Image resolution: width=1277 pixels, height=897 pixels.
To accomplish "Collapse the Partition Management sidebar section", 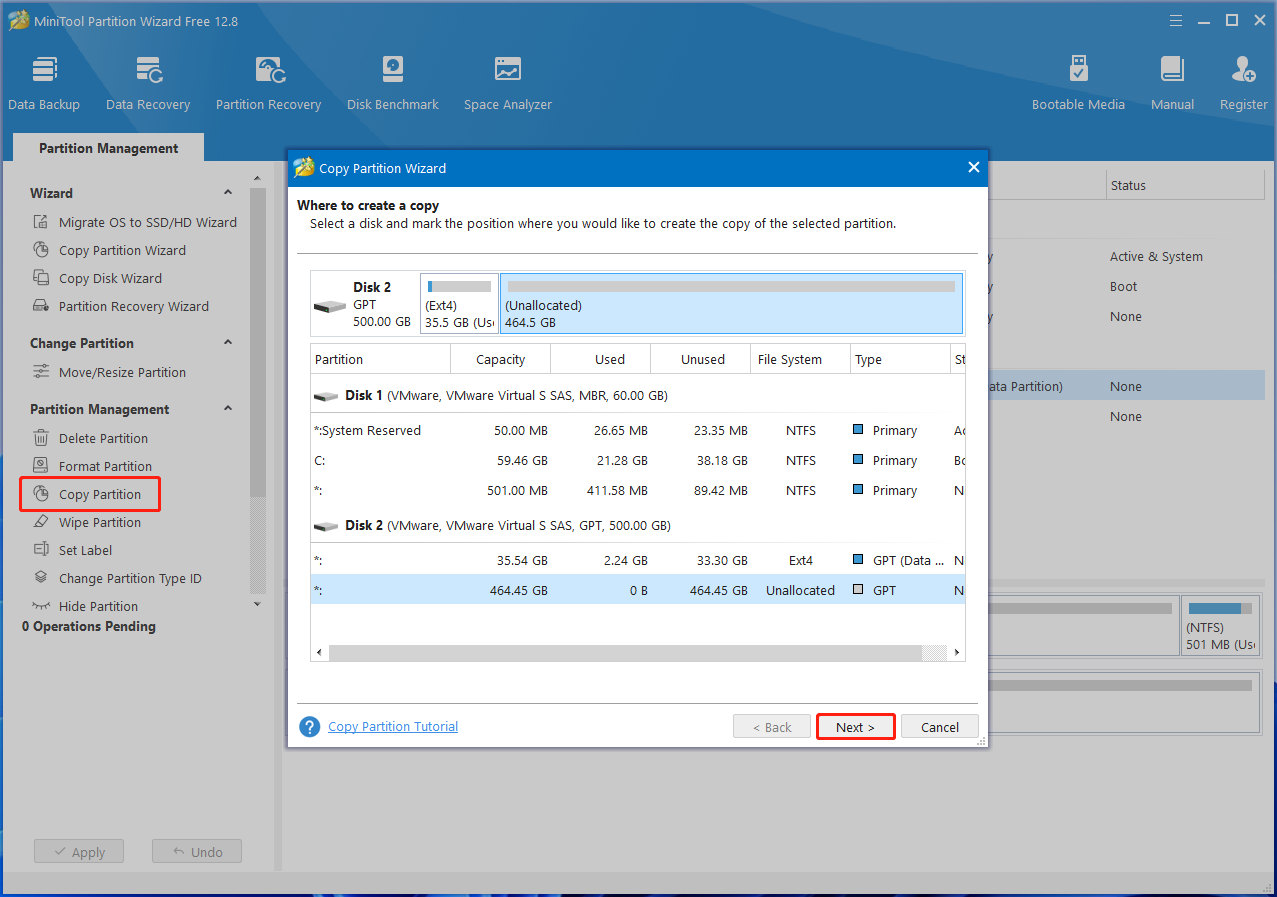I will pyautogui.click(x=228, y=408).
